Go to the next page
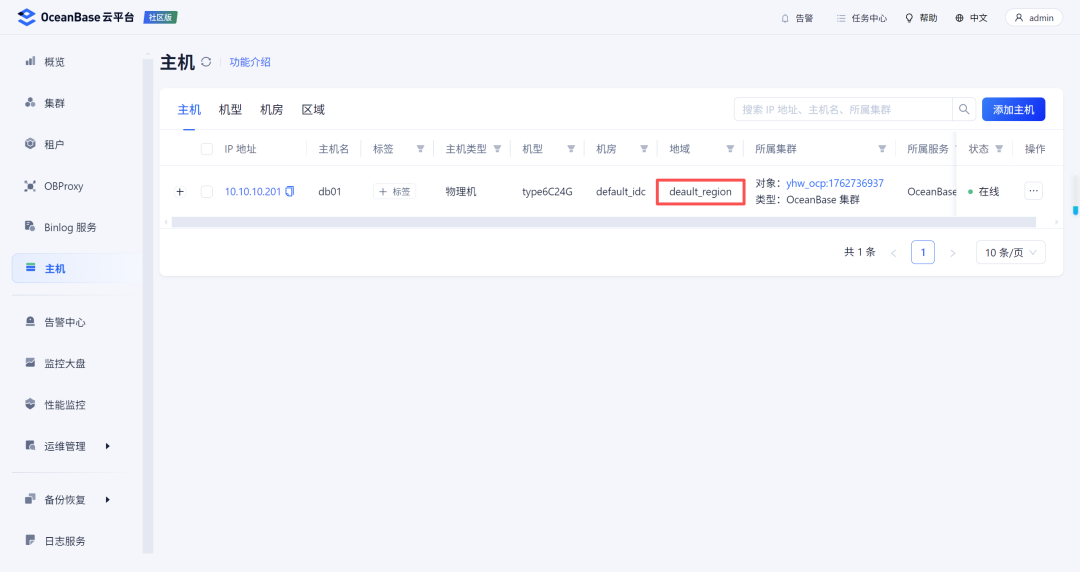The image size is (1080, 572). pos(953,253)
